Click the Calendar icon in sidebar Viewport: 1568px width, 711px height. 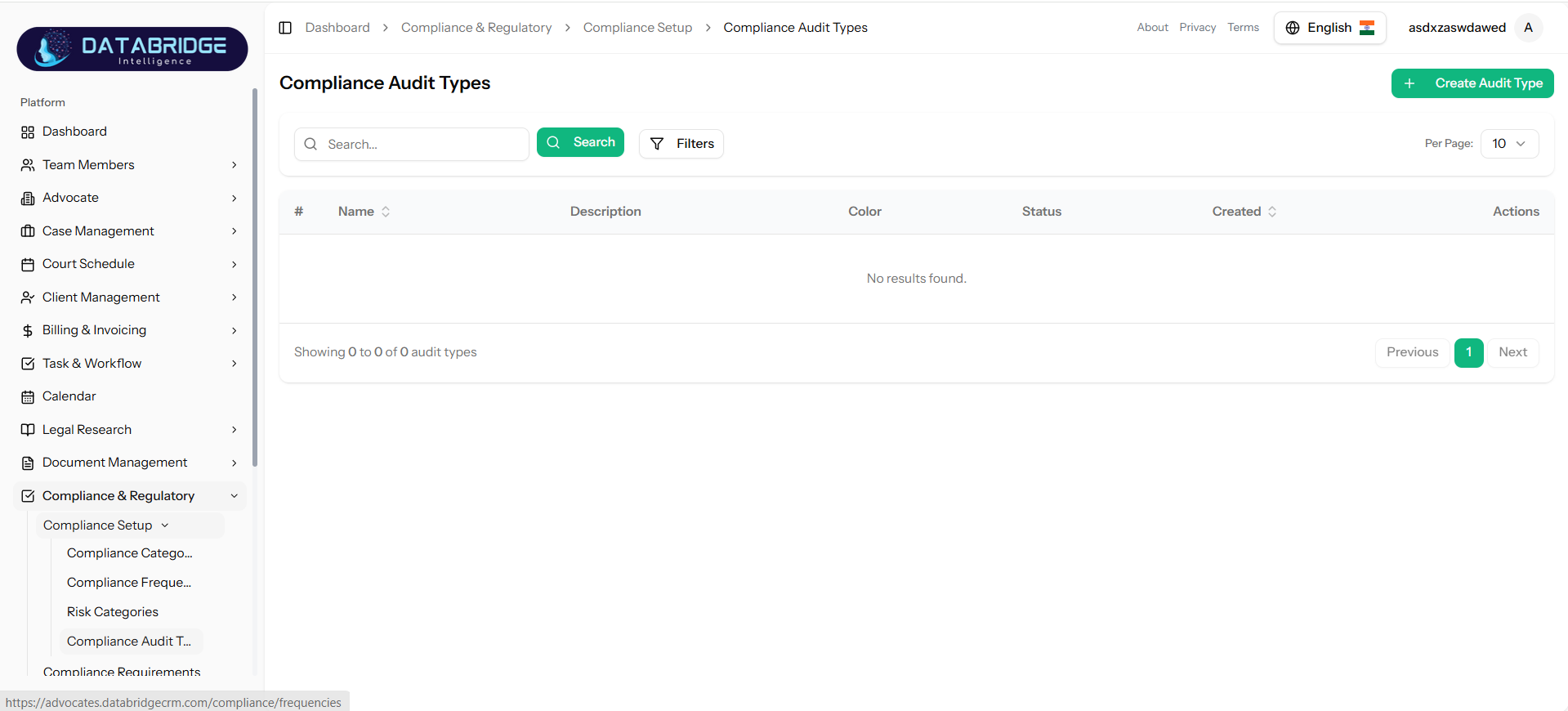click(x=28, y=397)
